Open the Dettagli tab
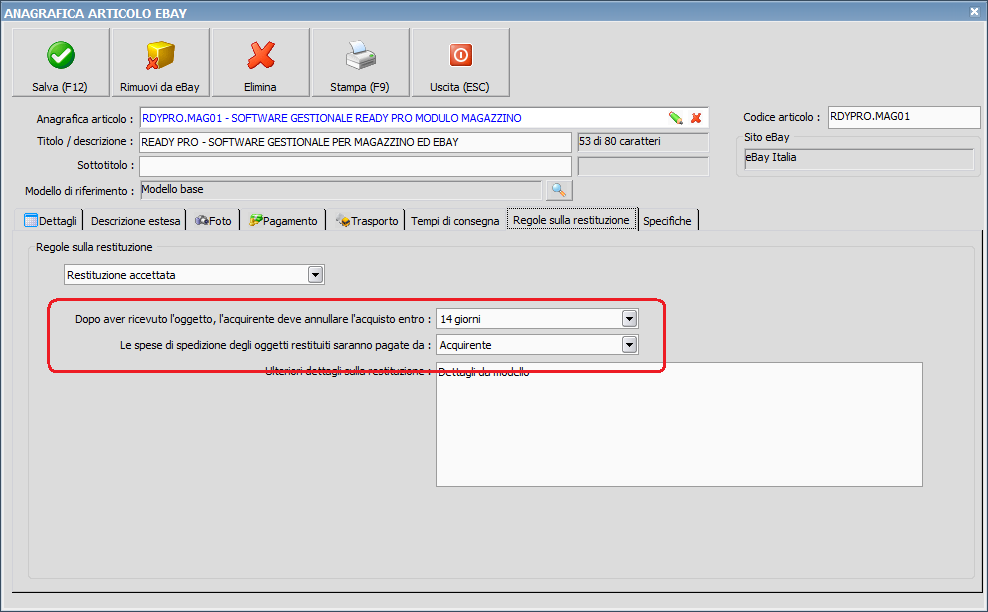 coord(50,221)
